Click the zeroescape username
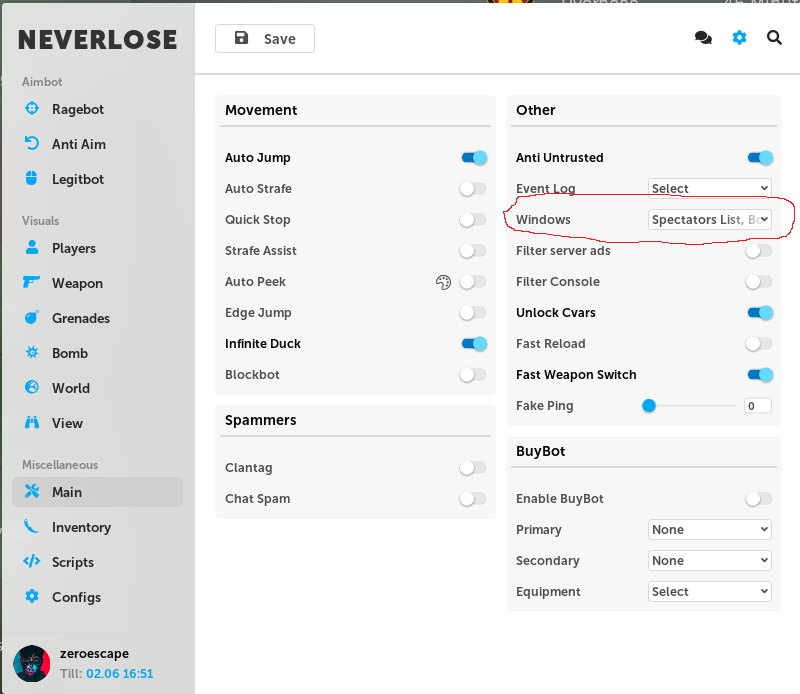Viewport: 800px width, 694px height. 94,654
